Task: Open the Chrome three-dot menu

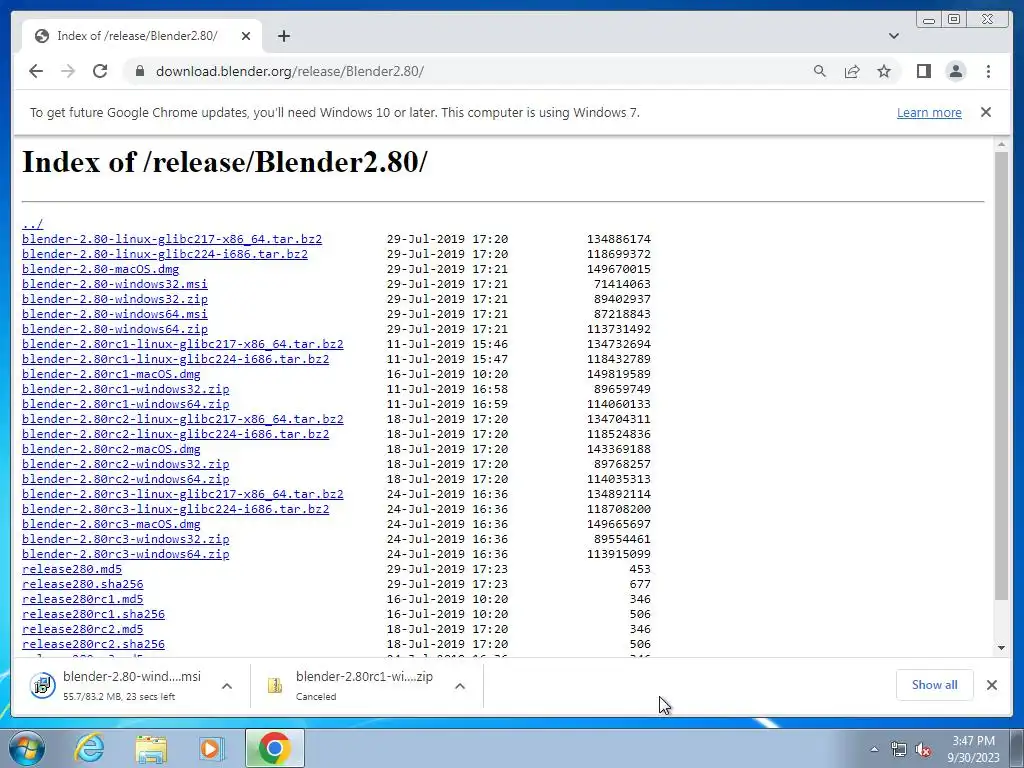Action: point(988,71)
